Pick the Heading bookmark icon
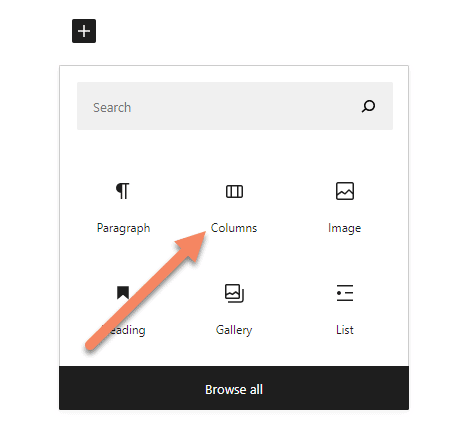Viewport: 466px width, 438px height. 123,293
